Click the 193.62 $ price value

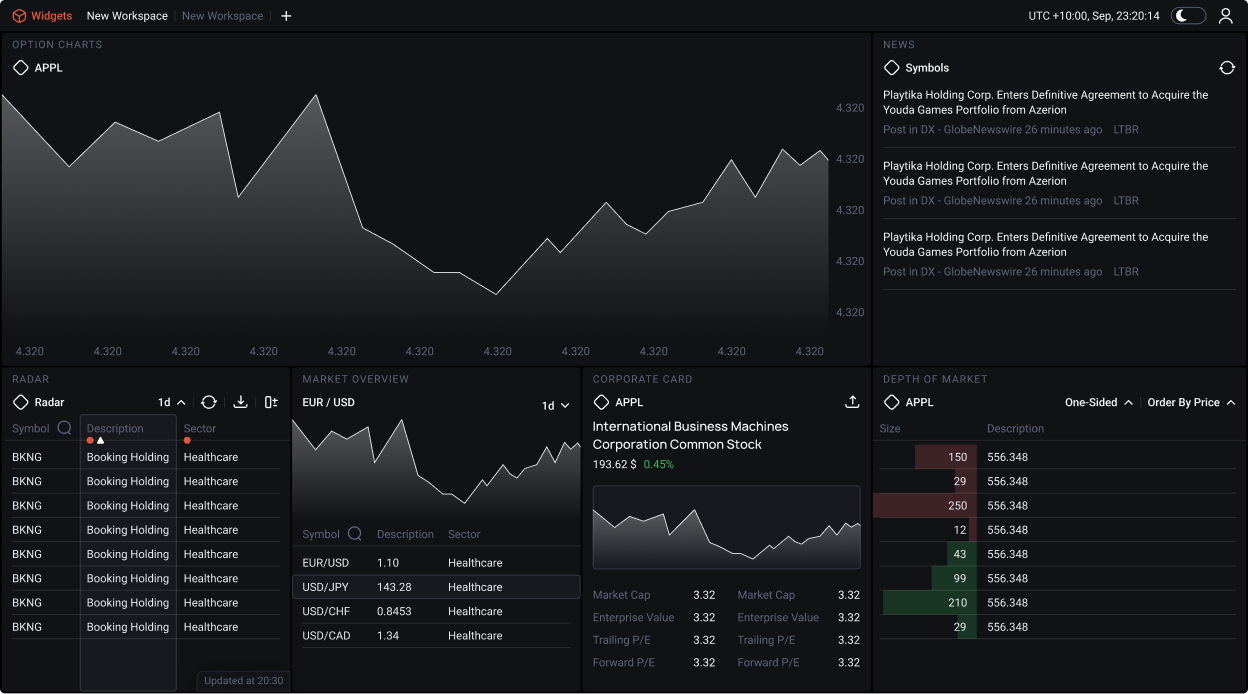click(x=615, y=465)
